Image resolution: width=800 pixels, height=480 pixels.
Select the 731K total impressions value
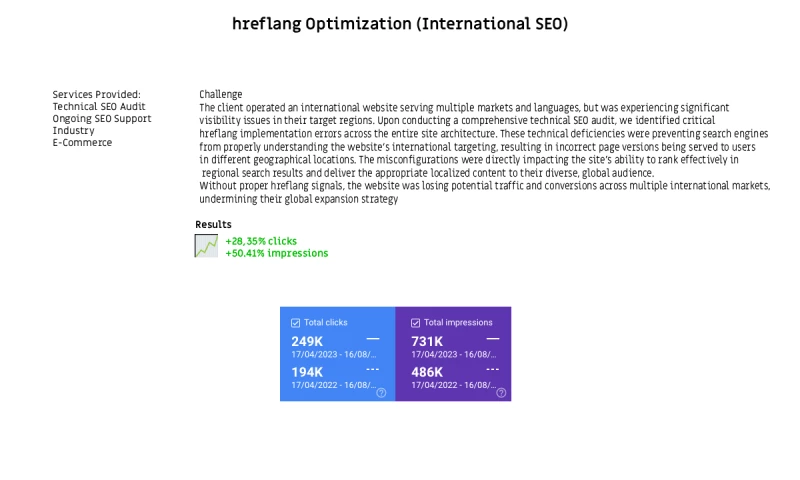pyautogui.click(x=427, y=341)
